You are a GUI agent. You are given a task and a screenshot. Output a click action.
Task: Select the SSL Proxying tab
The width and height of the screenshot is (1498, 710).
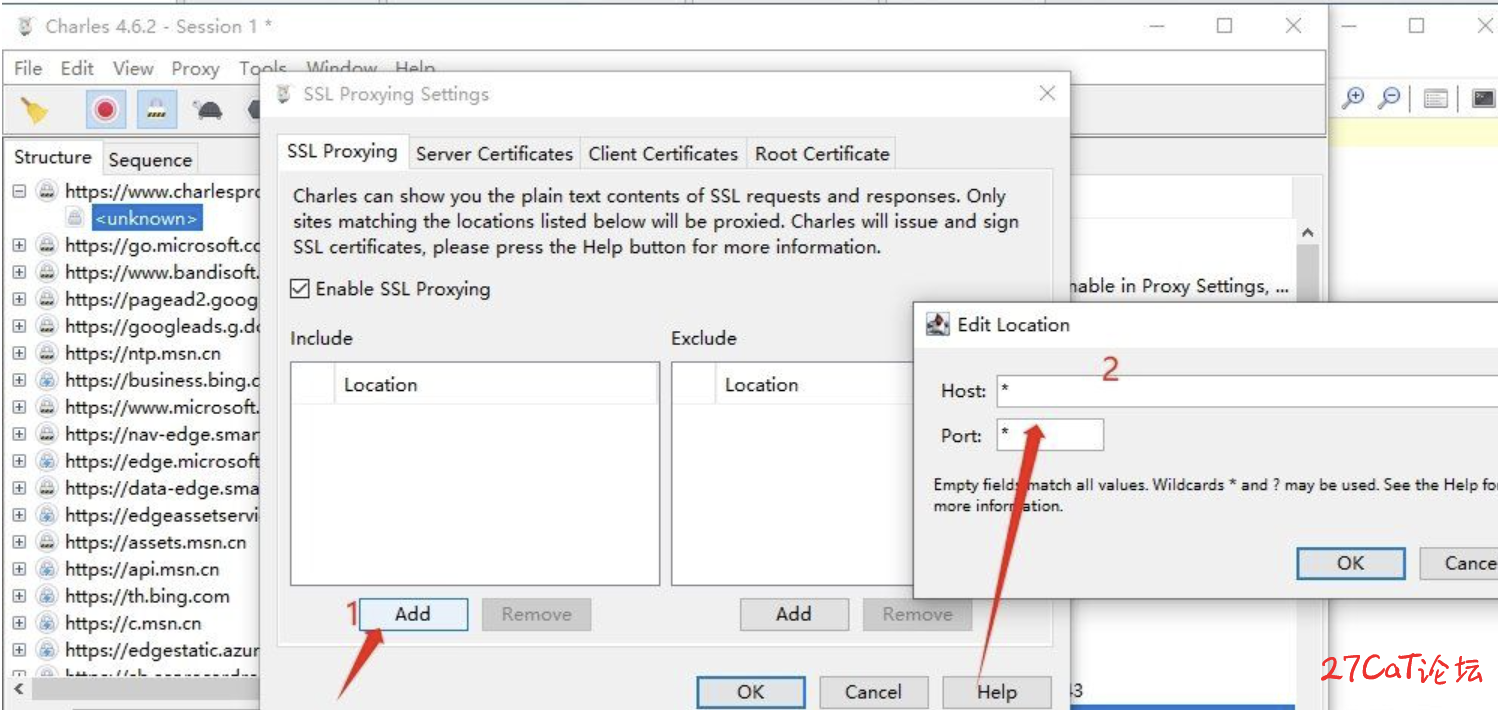pyautogui.click(x=342, y=151)
